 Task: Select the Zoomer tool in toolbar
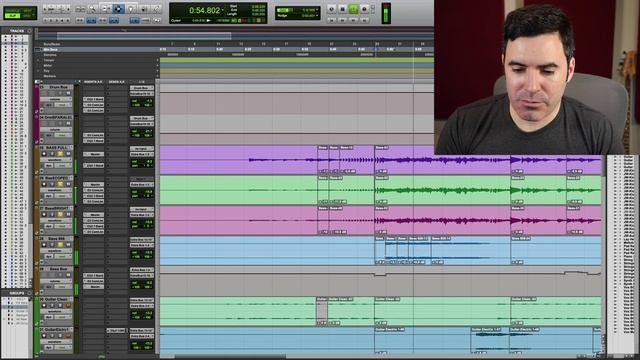click(93, 9)
